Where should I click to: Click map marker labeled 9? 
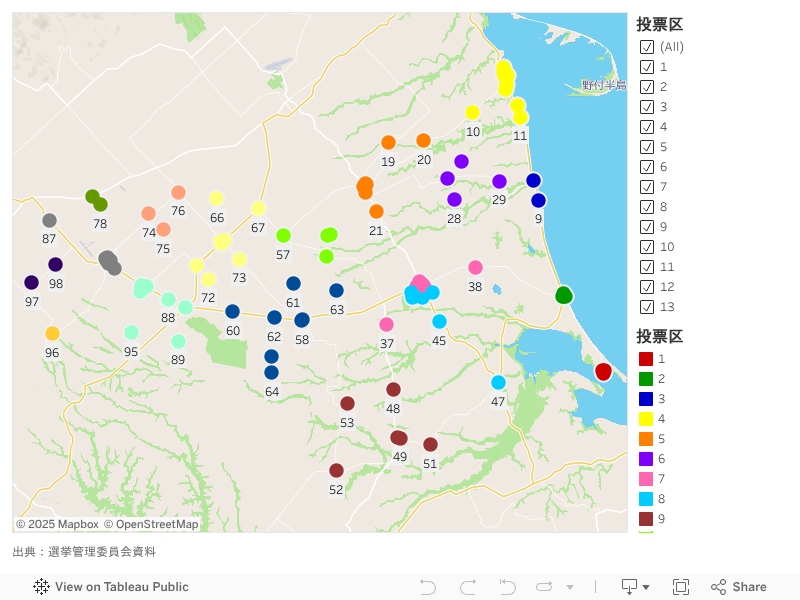point(538,201)
